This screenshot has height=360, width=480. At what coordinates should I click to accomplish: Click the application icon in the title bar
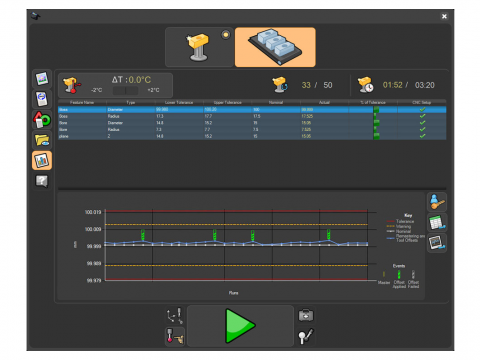pyautogui.click(x=36, y=16)
